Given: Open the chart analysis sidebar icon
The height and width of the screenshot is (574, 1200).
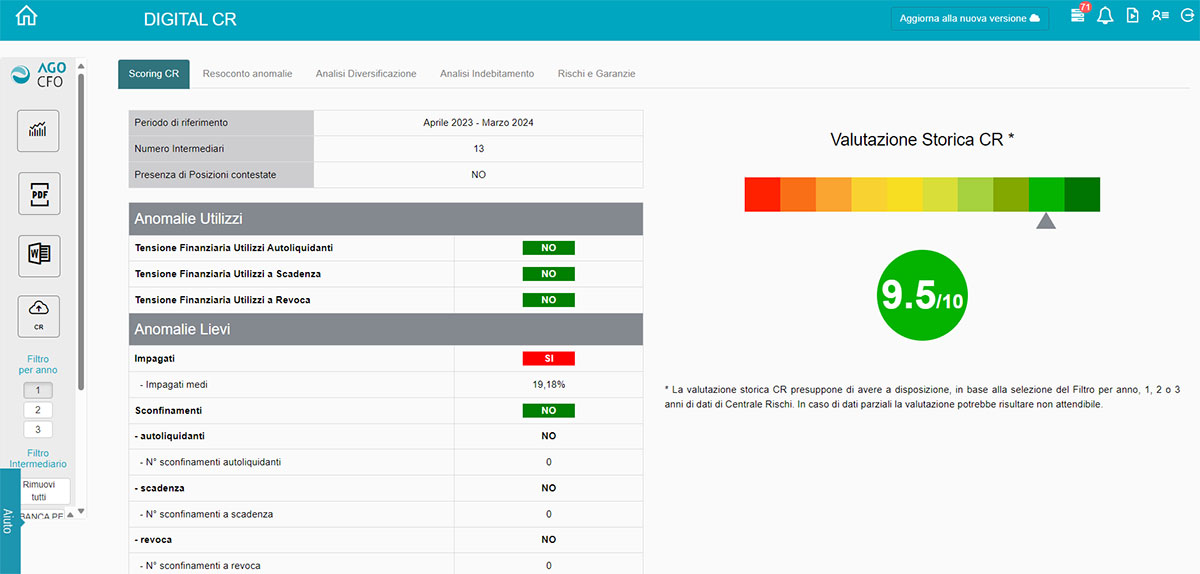Looking at the screenshot, I should (x=39, y=130).
